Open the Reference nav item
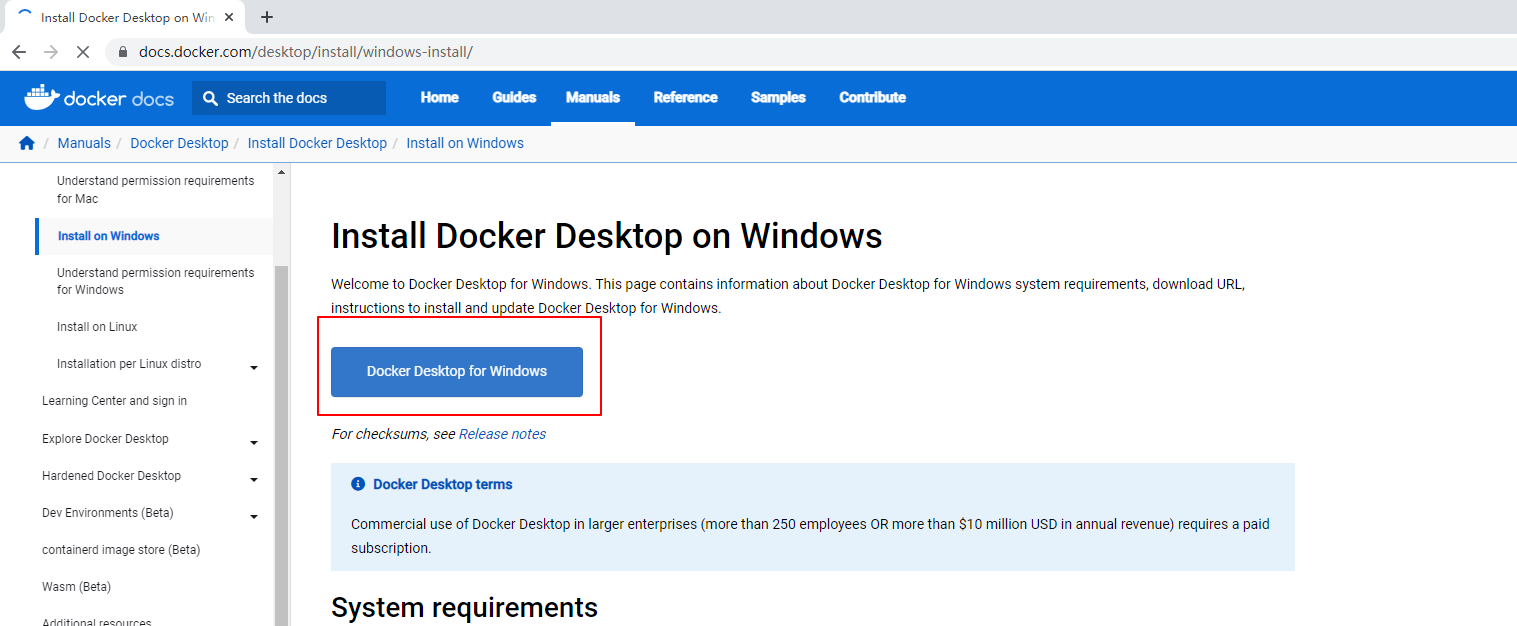This screenshot has width=1517, height=626. pyautogui.click(x=686, y=97)
